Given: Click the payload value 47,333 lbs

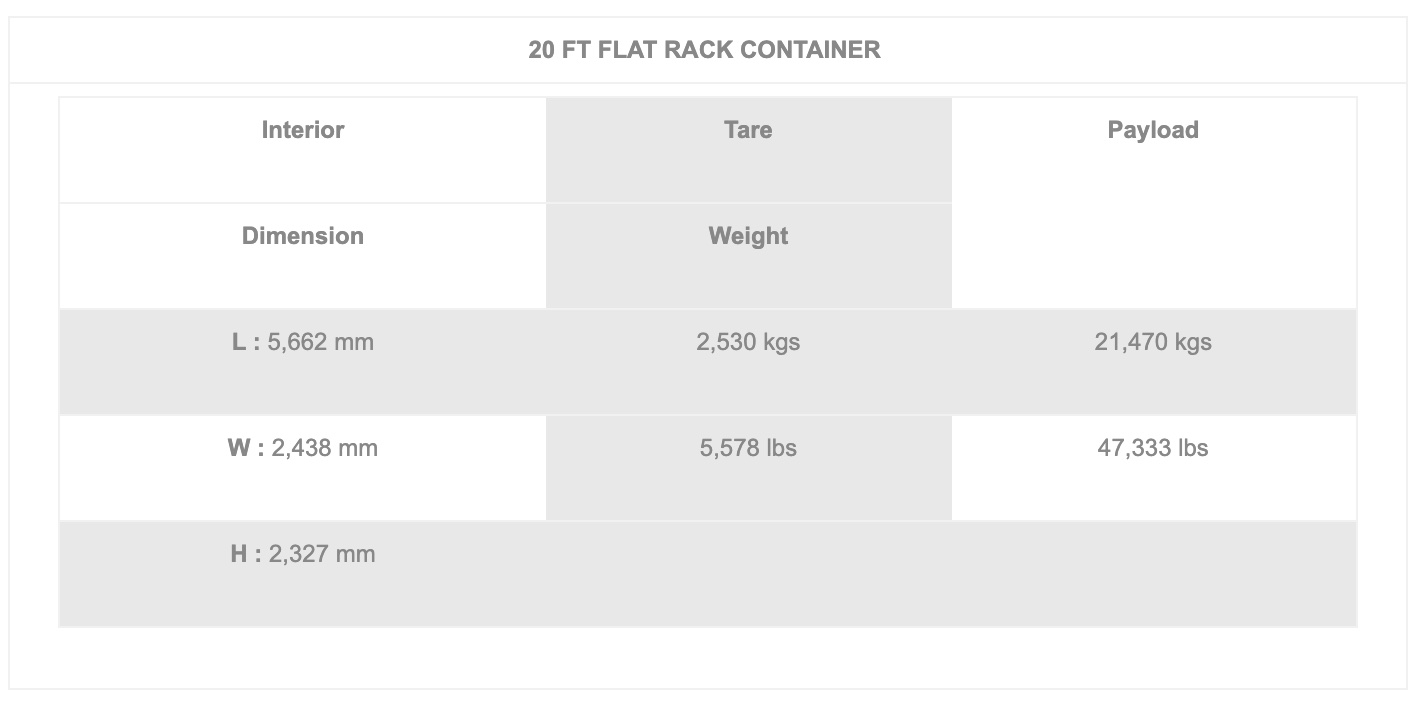Looking at the screenshot, I should [x=1153, y=448].
